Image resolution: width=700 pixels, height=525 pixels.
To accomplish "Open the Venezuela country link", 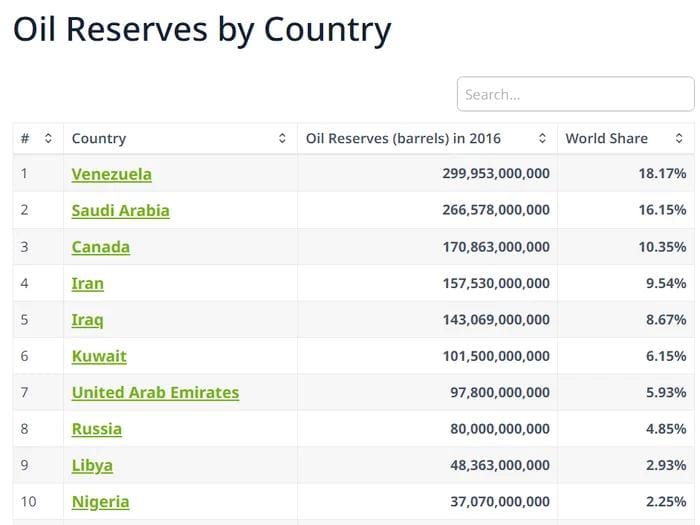I will tap(111, 174).
